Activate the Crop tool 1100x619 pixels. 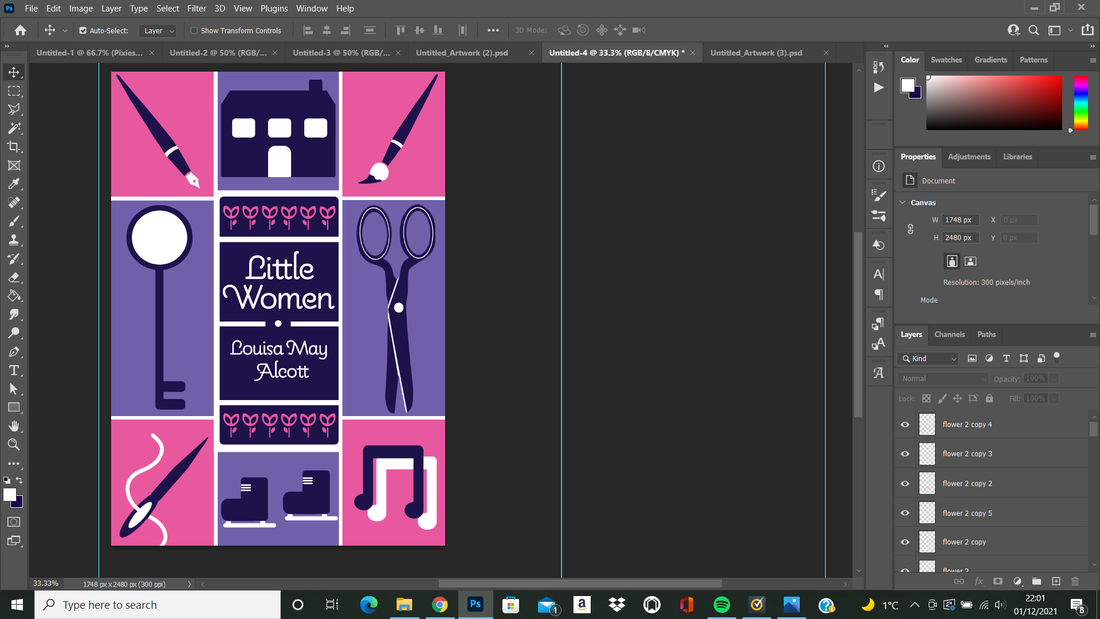[x=14, y=147]
